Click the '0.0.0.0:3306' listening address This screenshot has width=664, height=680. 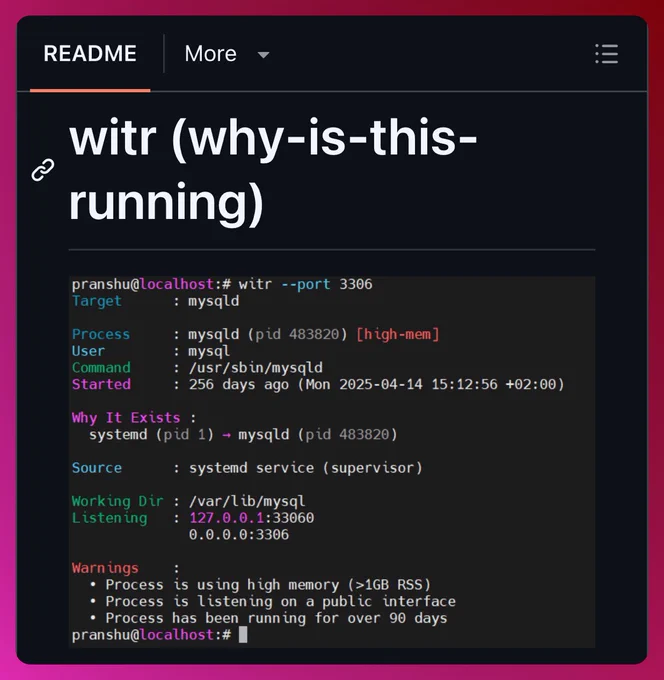point(239,535)
